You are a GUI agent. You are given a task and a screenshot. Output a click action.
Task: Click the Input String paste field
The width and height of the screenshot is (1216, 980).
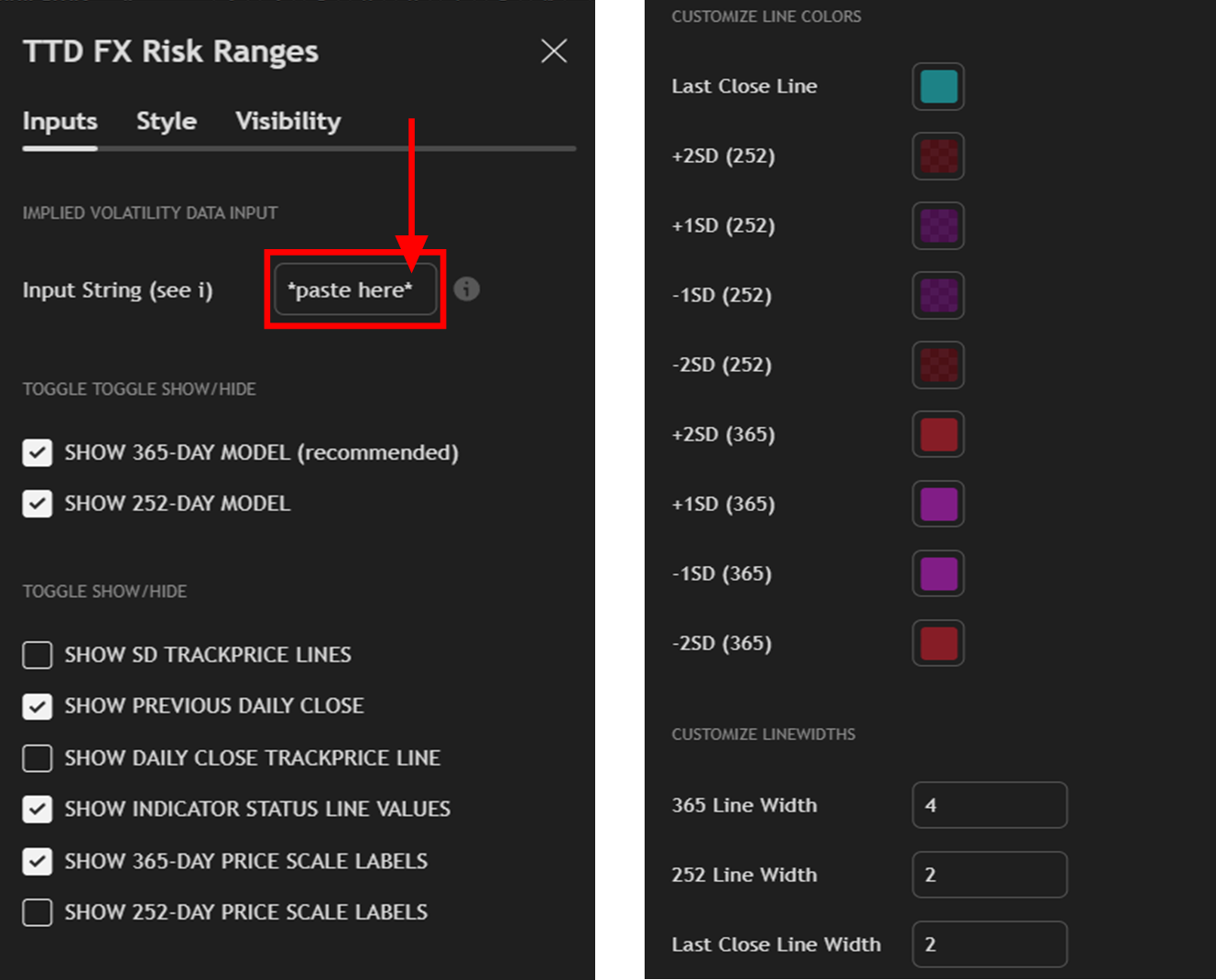[x=354, y=290]
